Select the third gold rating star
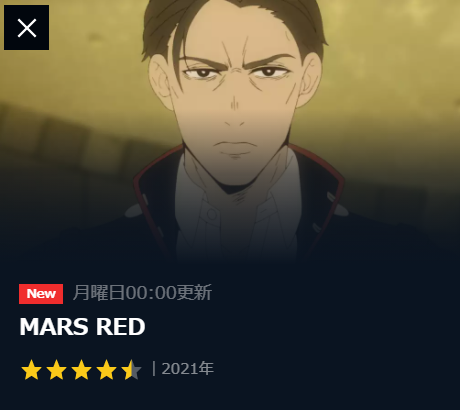460x410 pixels. 81,369
